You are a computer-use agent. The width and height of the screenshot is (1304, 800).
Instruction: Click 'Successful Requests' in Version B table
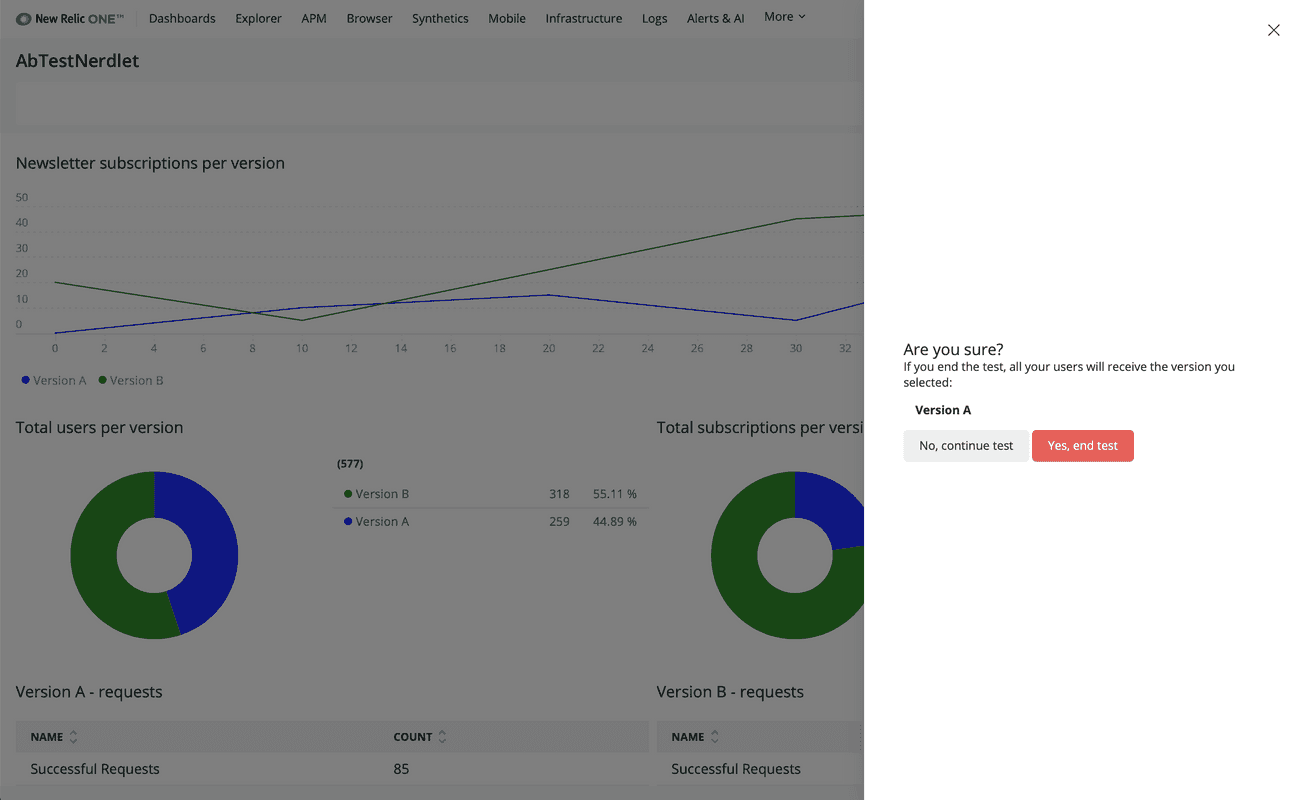pos(736,769)
